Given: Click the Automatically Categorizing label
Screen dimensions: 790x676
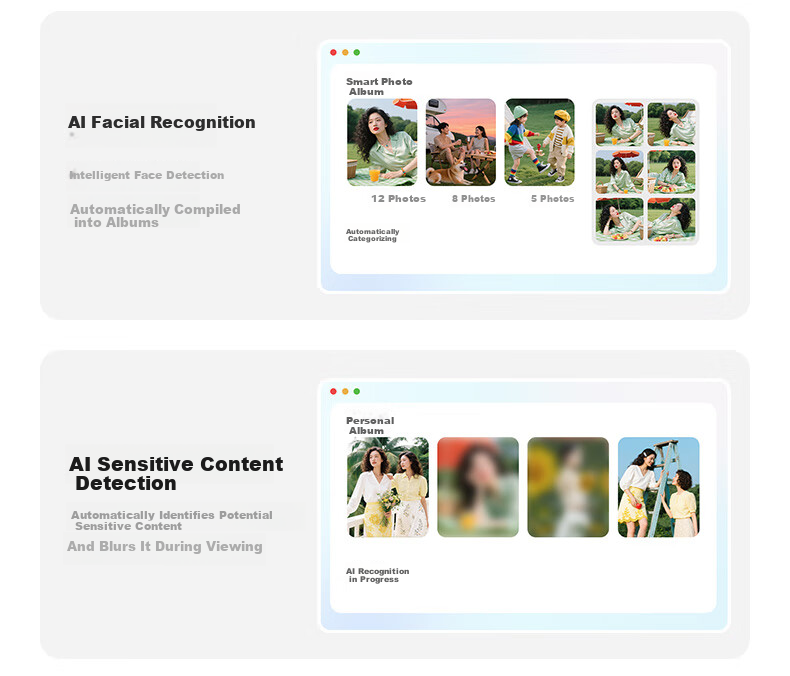Looking at the screenshot, I should click(372, 235).
